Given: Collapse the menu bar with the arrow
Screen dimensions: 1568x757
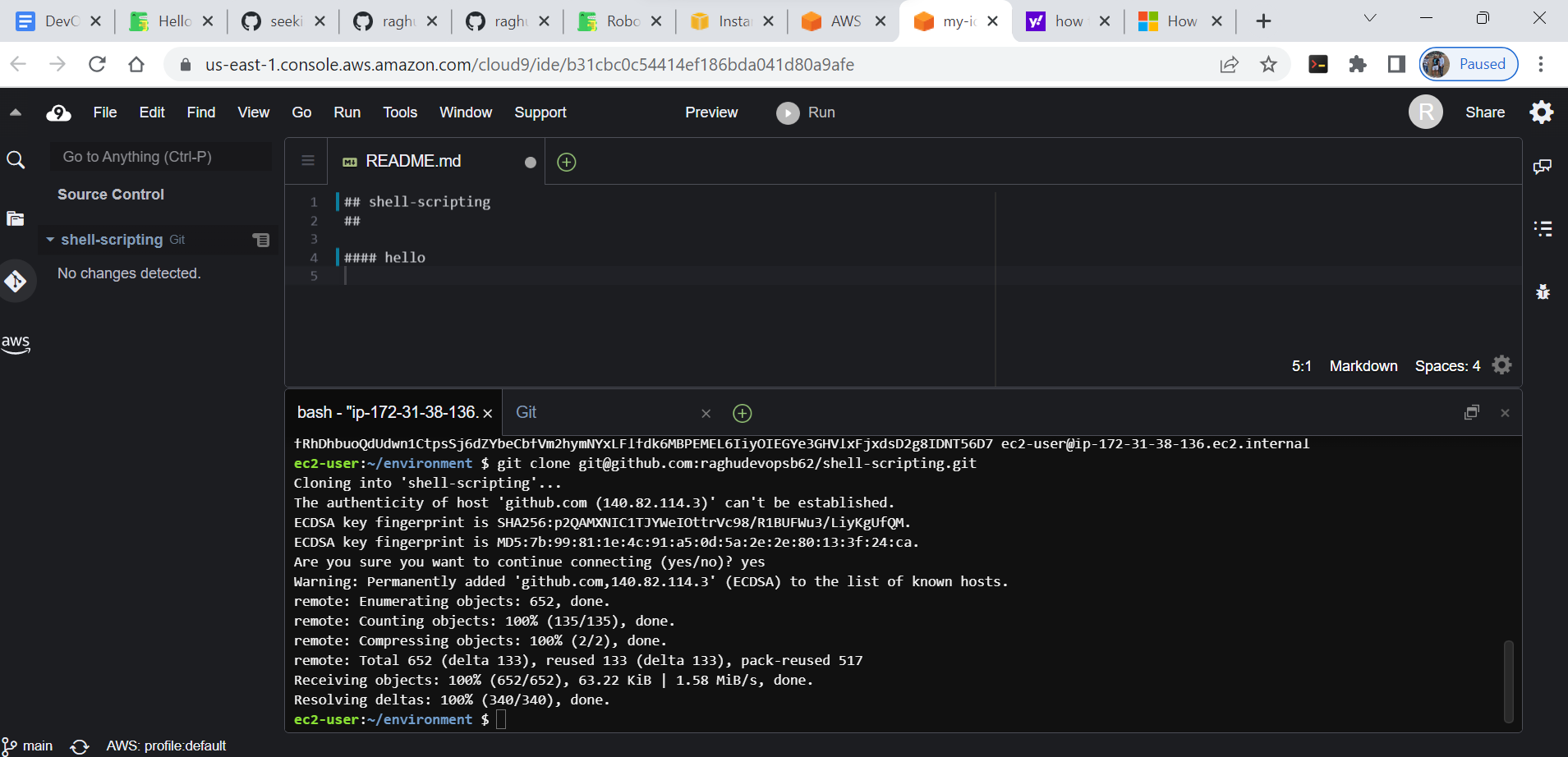Looking at the screenshot, I should coord(16,112).
